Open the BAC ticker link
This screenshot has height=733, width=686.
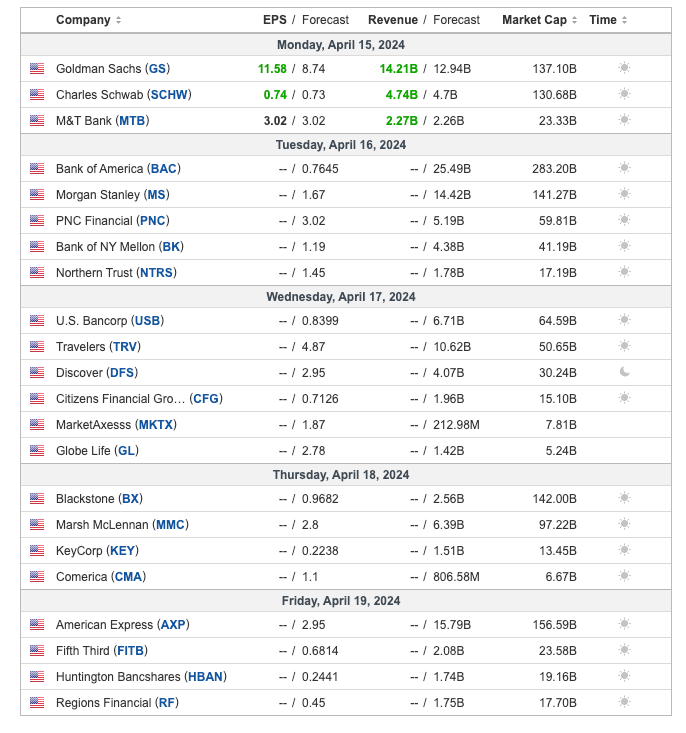163,169
